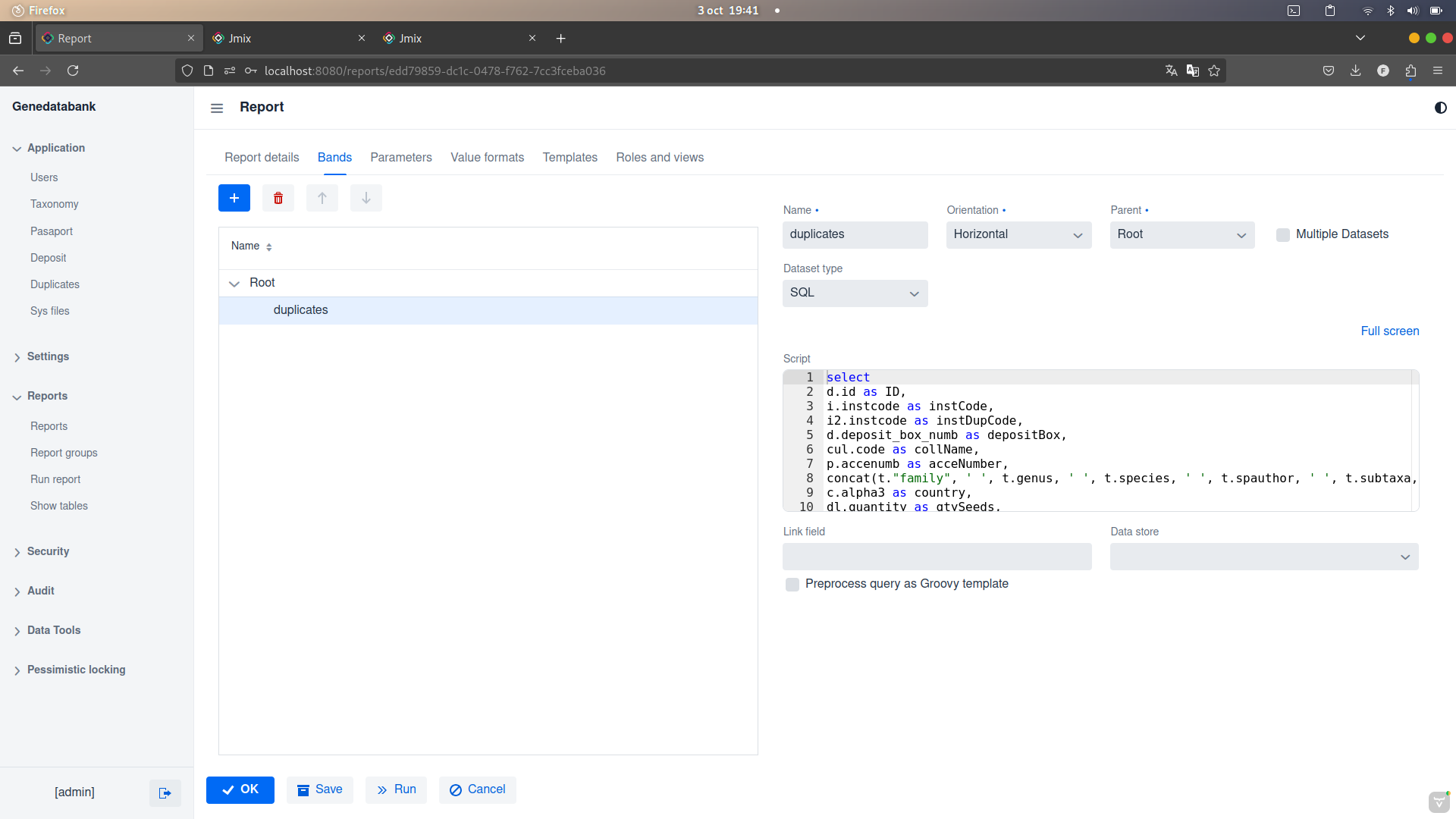Image resolution: width=1456 pixels, height=819 pixels.
Task: Open the Data store dropdown
Action: tap(1264, 557)
